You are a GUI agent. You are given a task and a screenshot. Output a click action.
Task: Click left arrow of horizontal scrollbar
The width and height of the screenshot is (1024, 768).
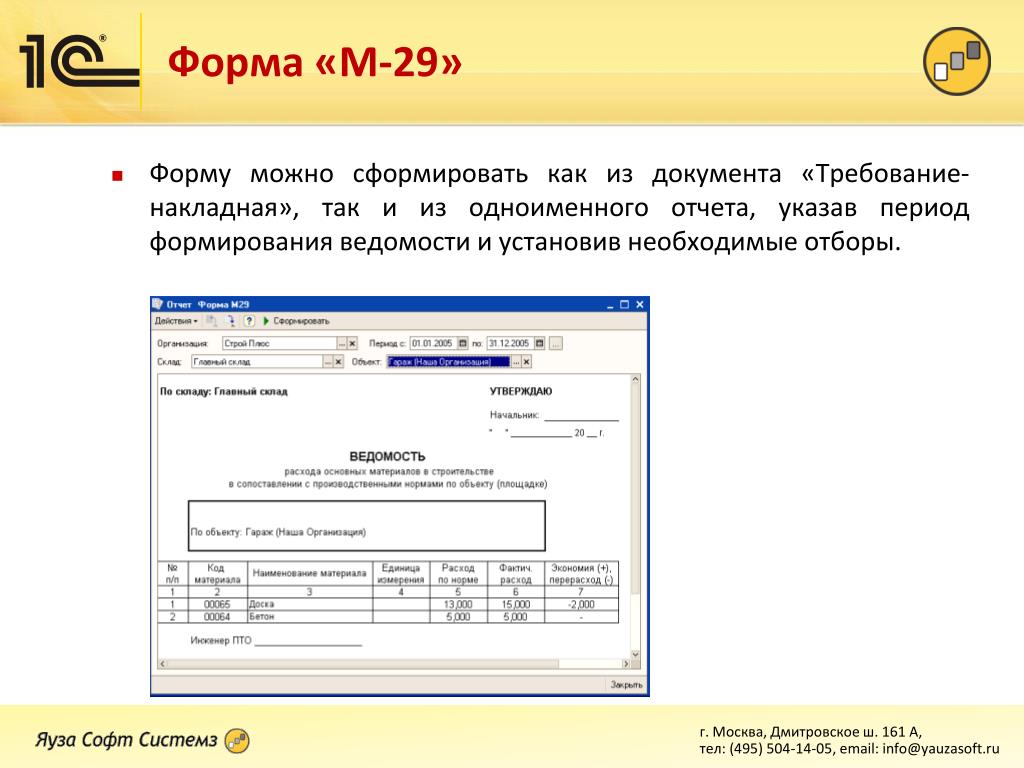163,664
